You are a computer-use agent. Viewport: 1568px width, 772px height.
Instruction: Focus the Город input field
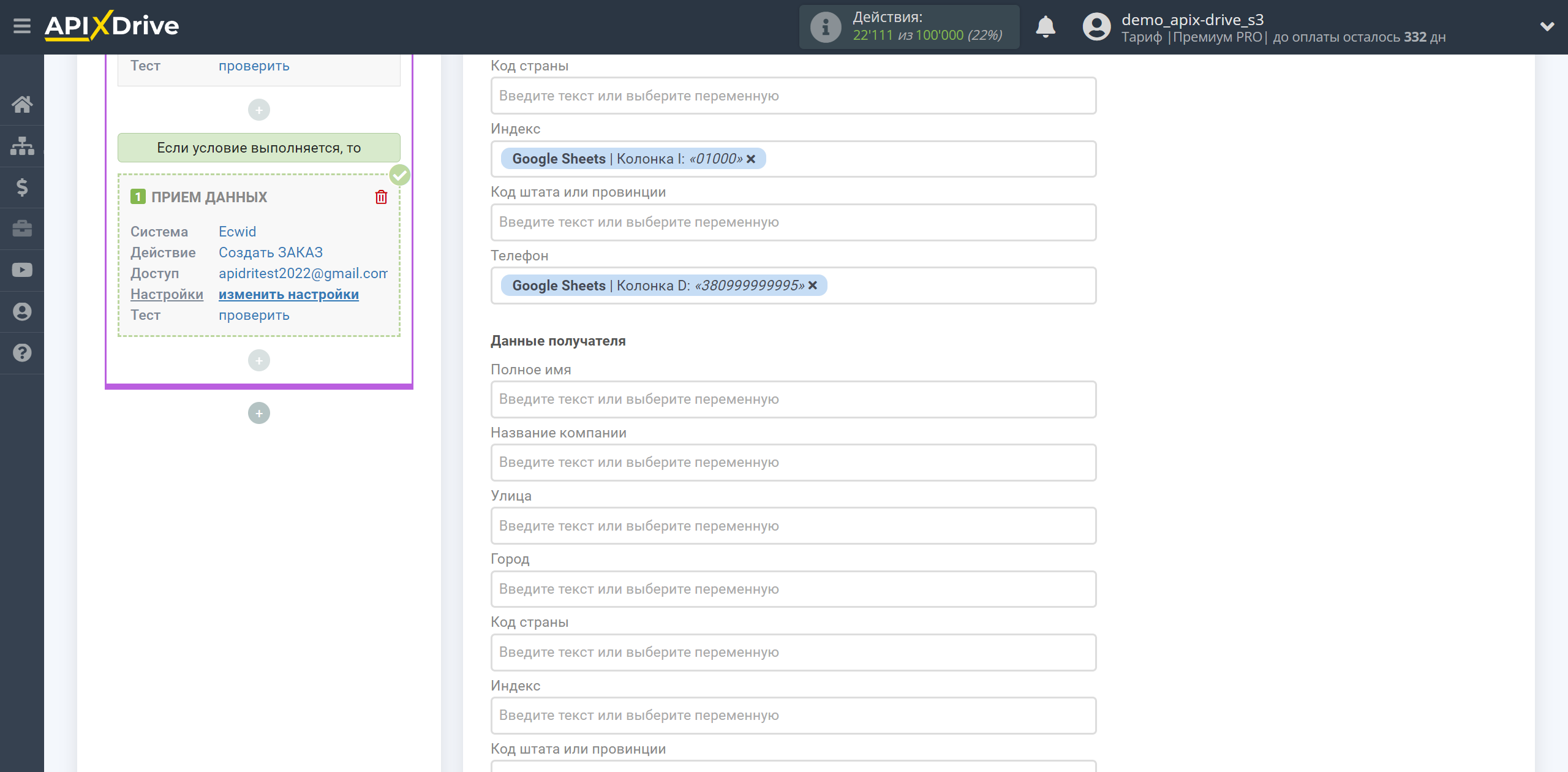pyautogui.click(x=793, y=589)
